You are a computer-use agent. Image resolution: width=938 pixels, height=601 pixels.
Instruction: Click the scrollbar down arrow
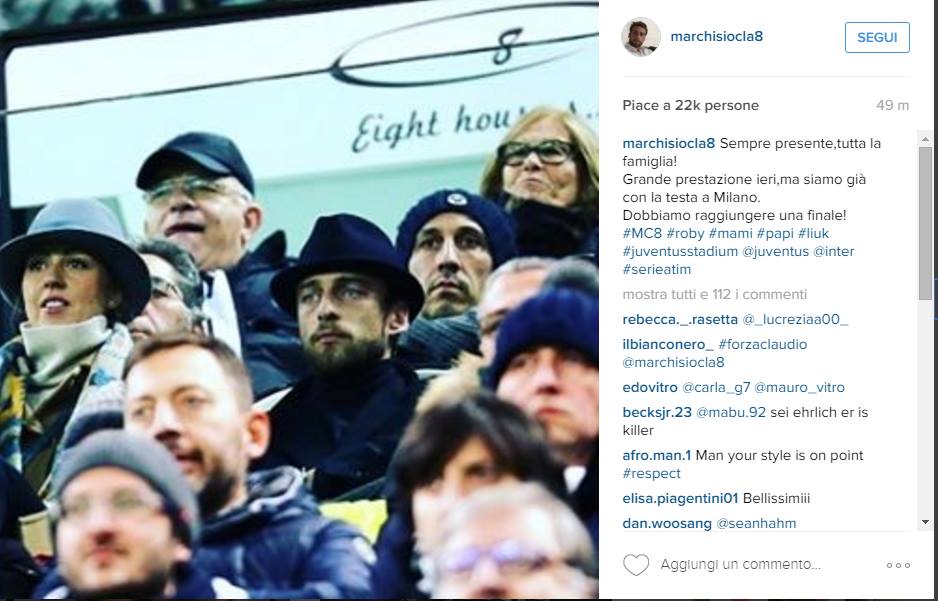(x=925, y=522)
